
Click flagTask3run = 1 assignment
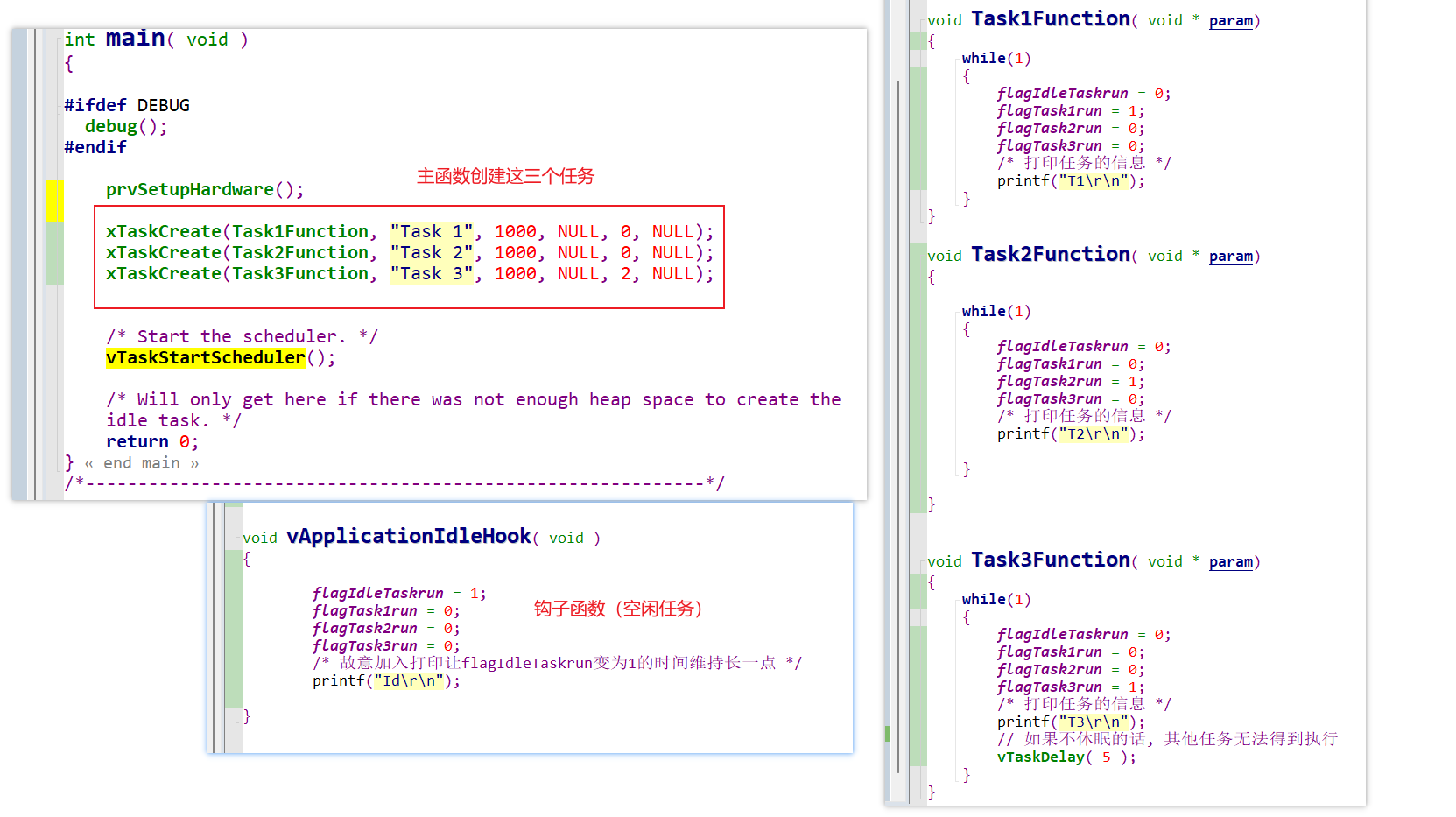(x=1071, y=687)
